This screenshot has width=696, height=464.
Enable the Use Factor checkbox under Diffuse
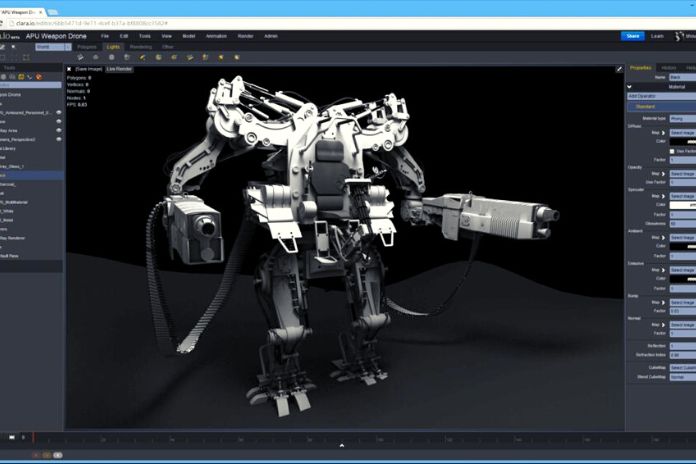pos(672,151)
